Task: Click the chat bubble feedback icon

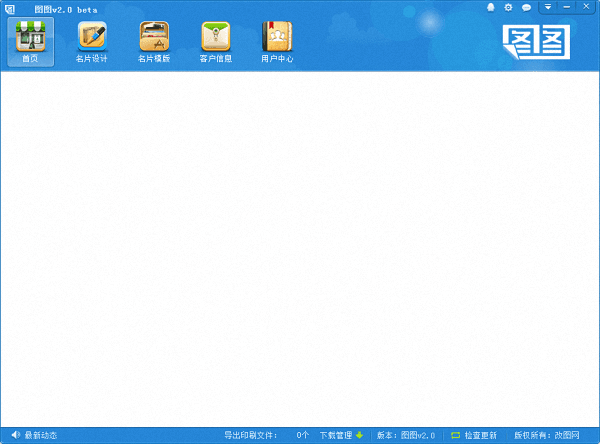Action: coord(526,8)
